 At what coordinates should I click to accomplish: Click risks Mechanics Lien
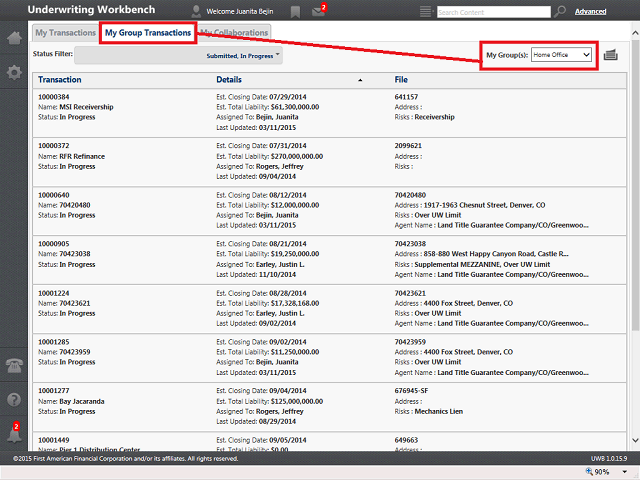439,411
